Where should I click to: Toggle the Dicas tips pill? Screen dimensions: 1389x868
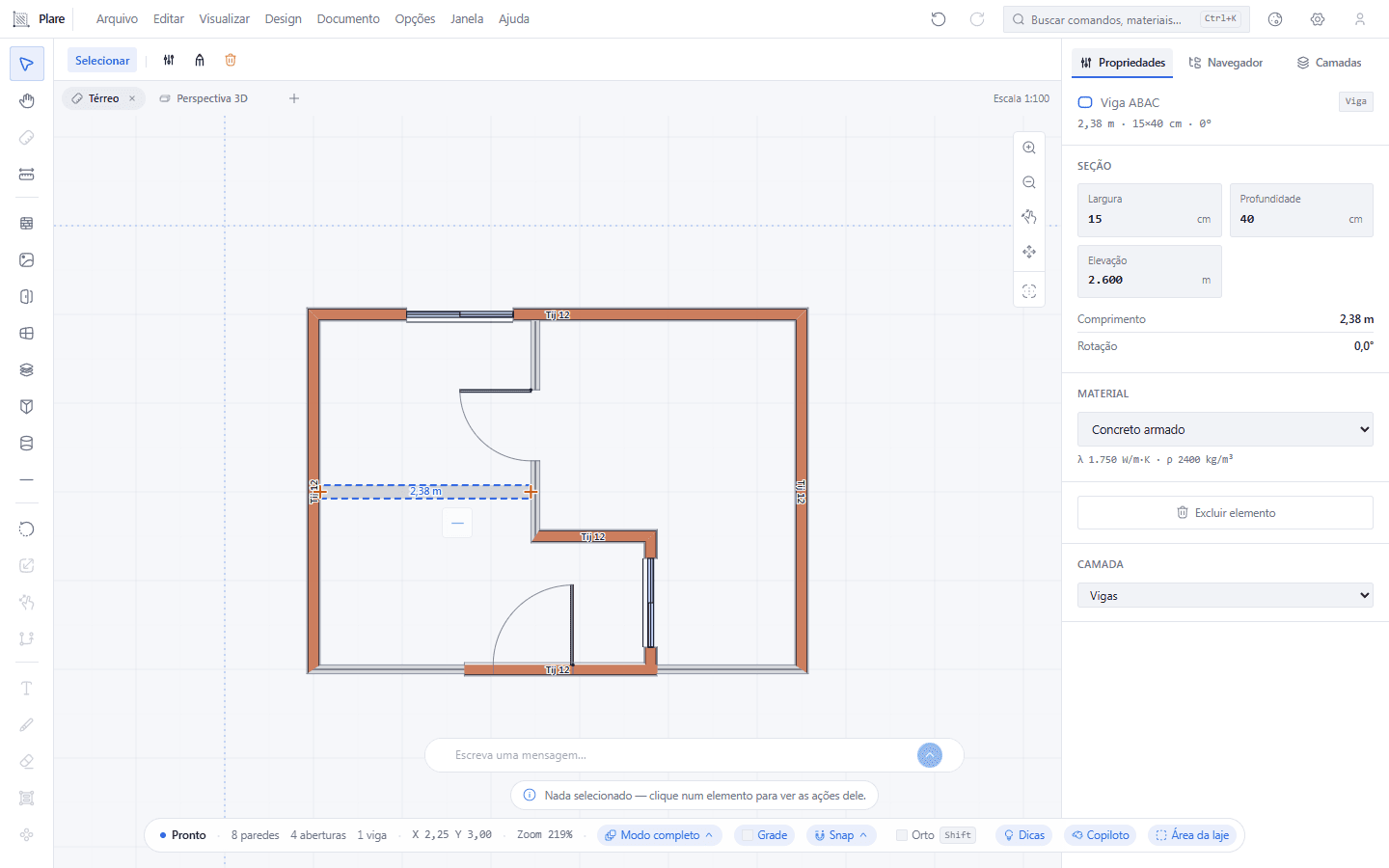pyautogui.click(x=1024, y=835)
